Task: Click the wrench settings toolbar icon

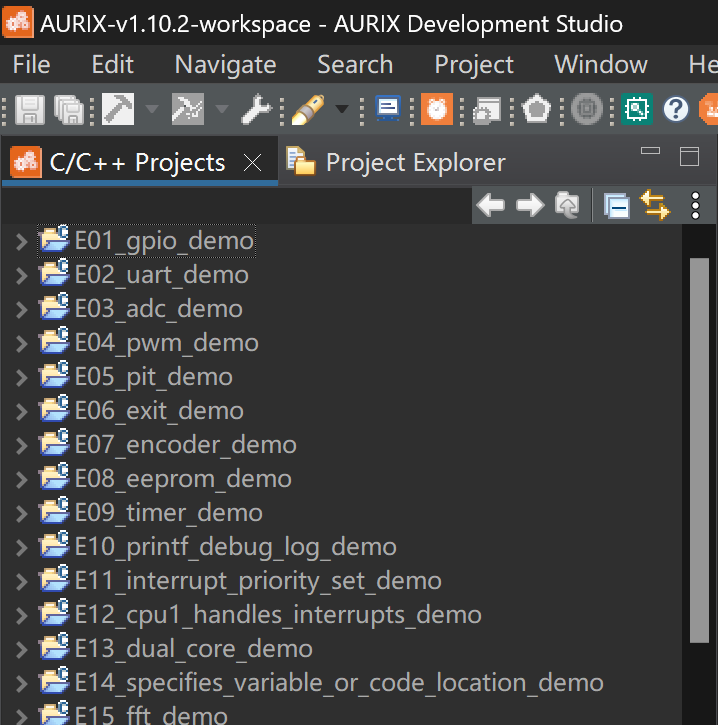Action: (x=256, y=110)
